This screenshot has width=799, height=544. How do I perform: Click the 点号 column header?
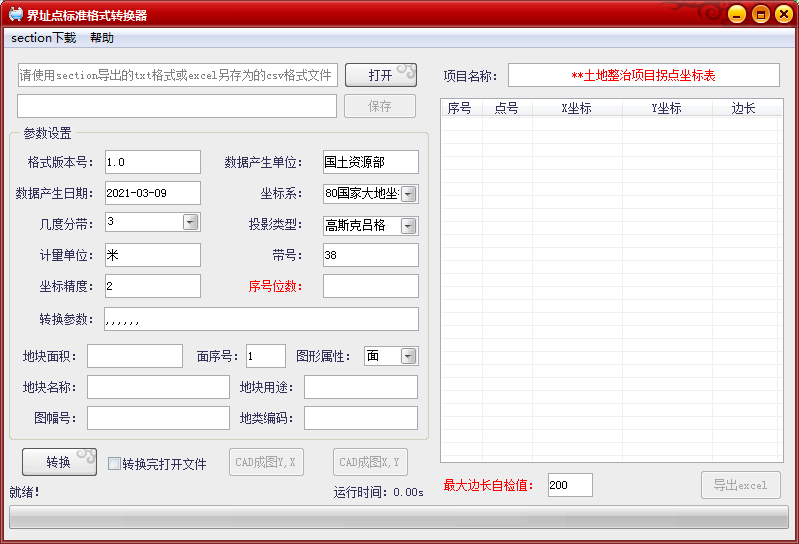coord(507,108)
